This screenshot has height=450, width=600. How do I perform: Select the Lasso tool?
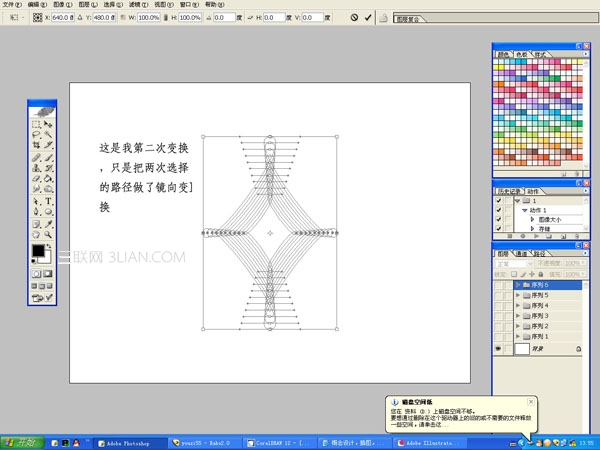point(36,135)
